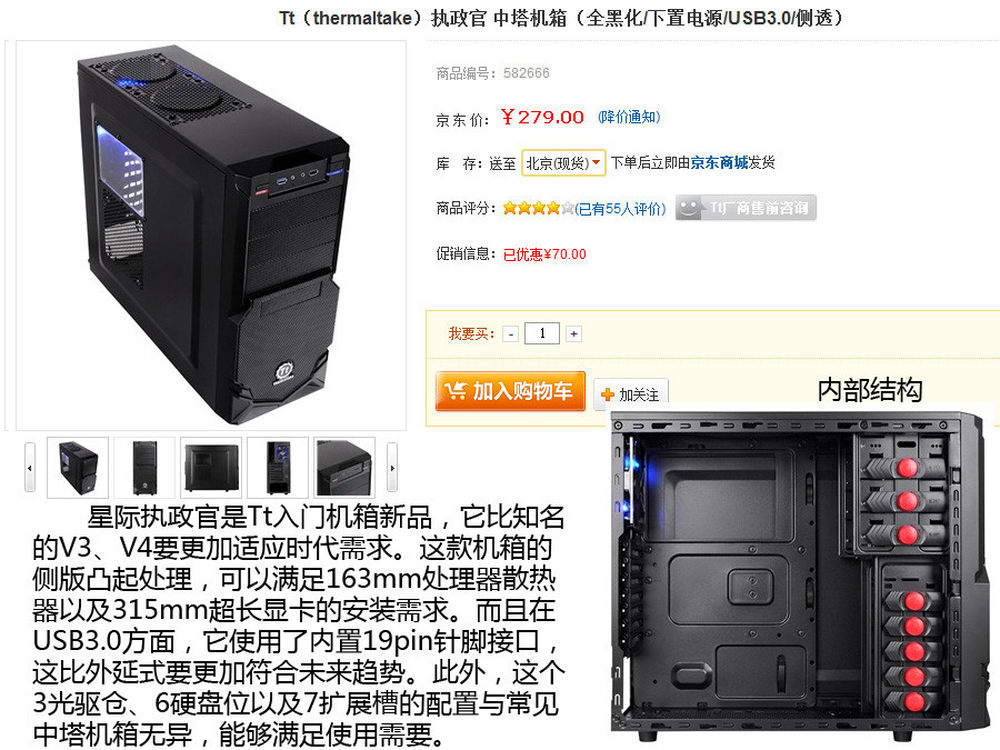This screenshot has height=750, width=1000.
Task: Click the orange 加入购物车 add-to-cart button
Action: click(x=510, y=391)
